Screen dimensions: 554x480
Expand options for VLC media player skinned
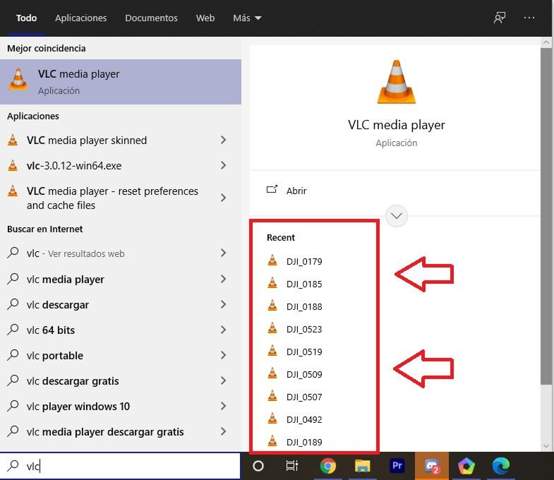(x=223, y=140)
